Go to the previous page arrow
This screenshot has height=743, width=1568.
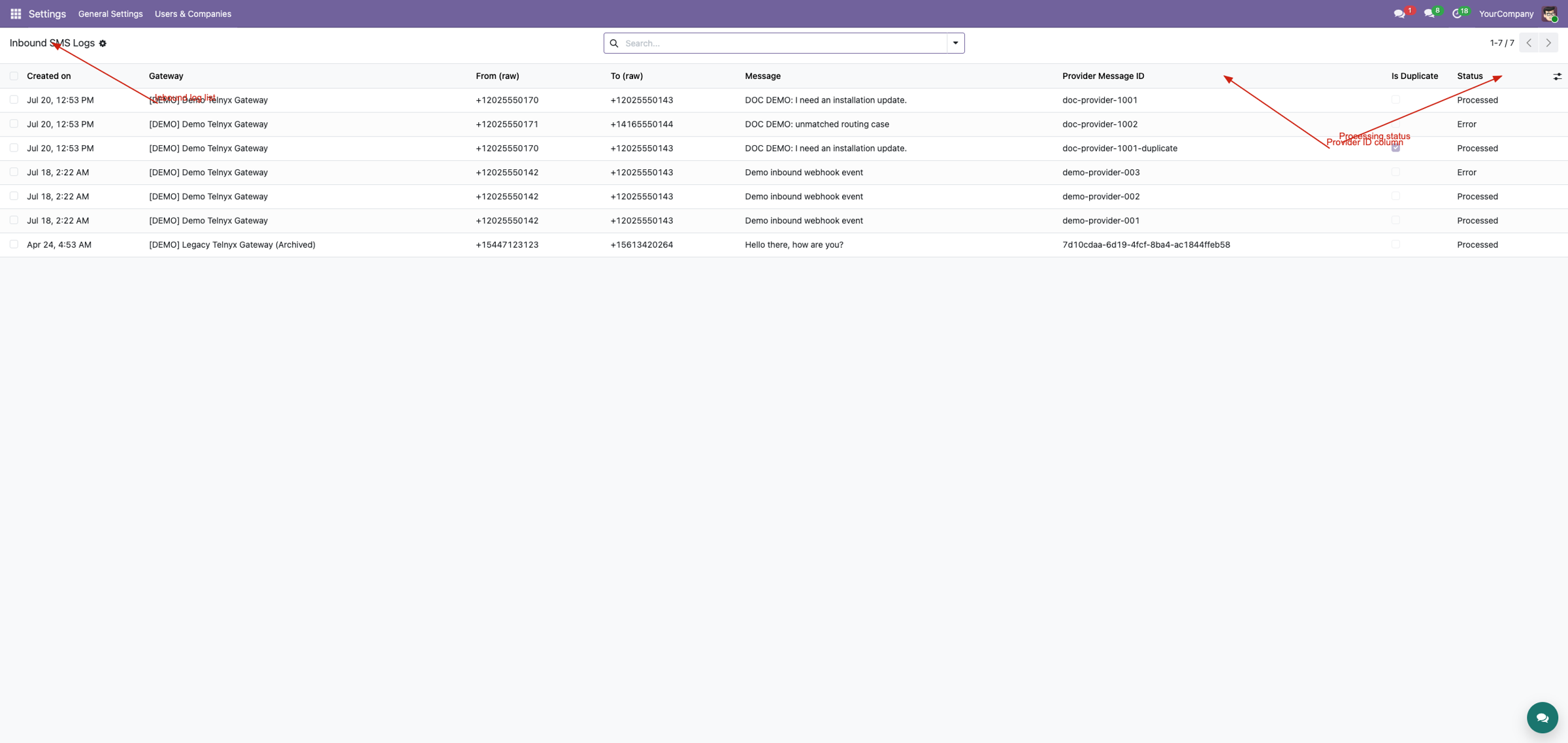pos(1529,43)
